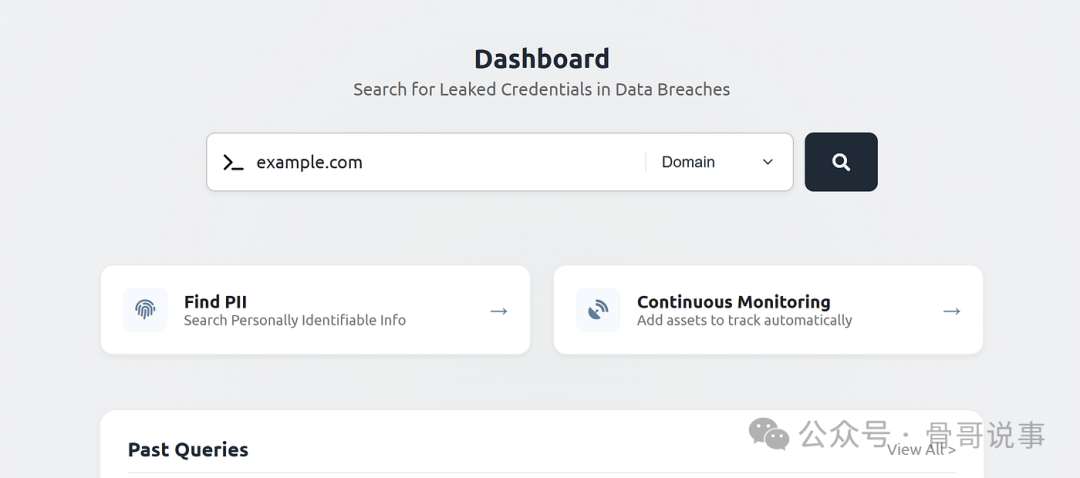Expand the search type chevron arrow
Viewport: 1080px width, 478px height.
point(768,162)
